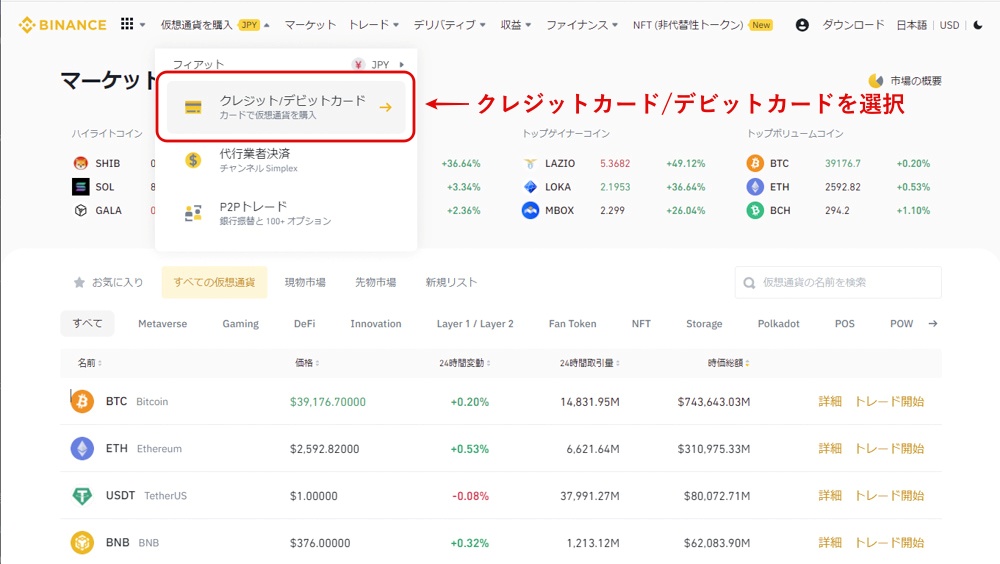
Task: Click the BTC icon in top volume coins
Action: pos(755,163)
